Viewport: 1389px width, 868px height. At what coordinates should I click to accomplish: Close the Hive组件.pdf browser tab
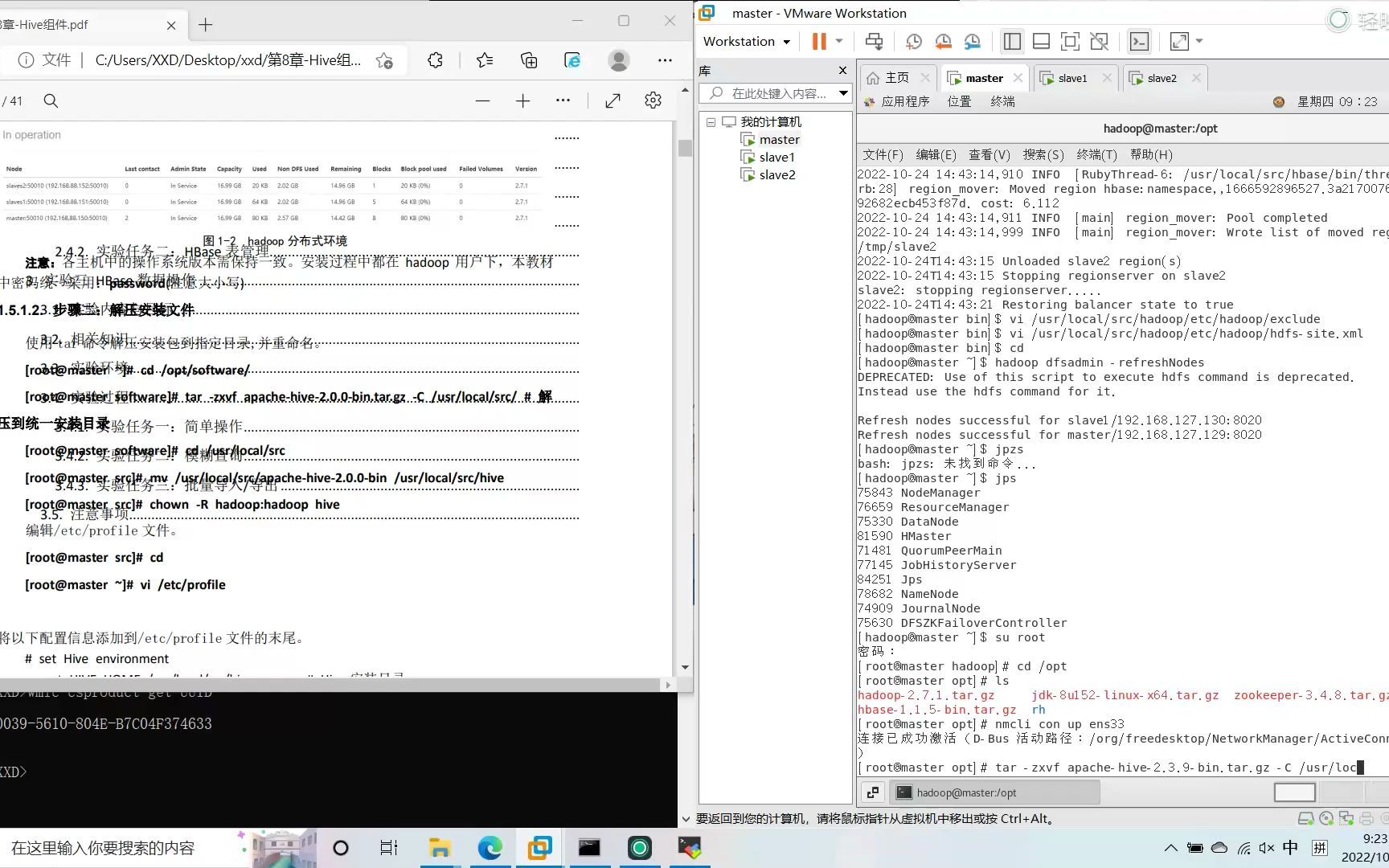(171, 25)
